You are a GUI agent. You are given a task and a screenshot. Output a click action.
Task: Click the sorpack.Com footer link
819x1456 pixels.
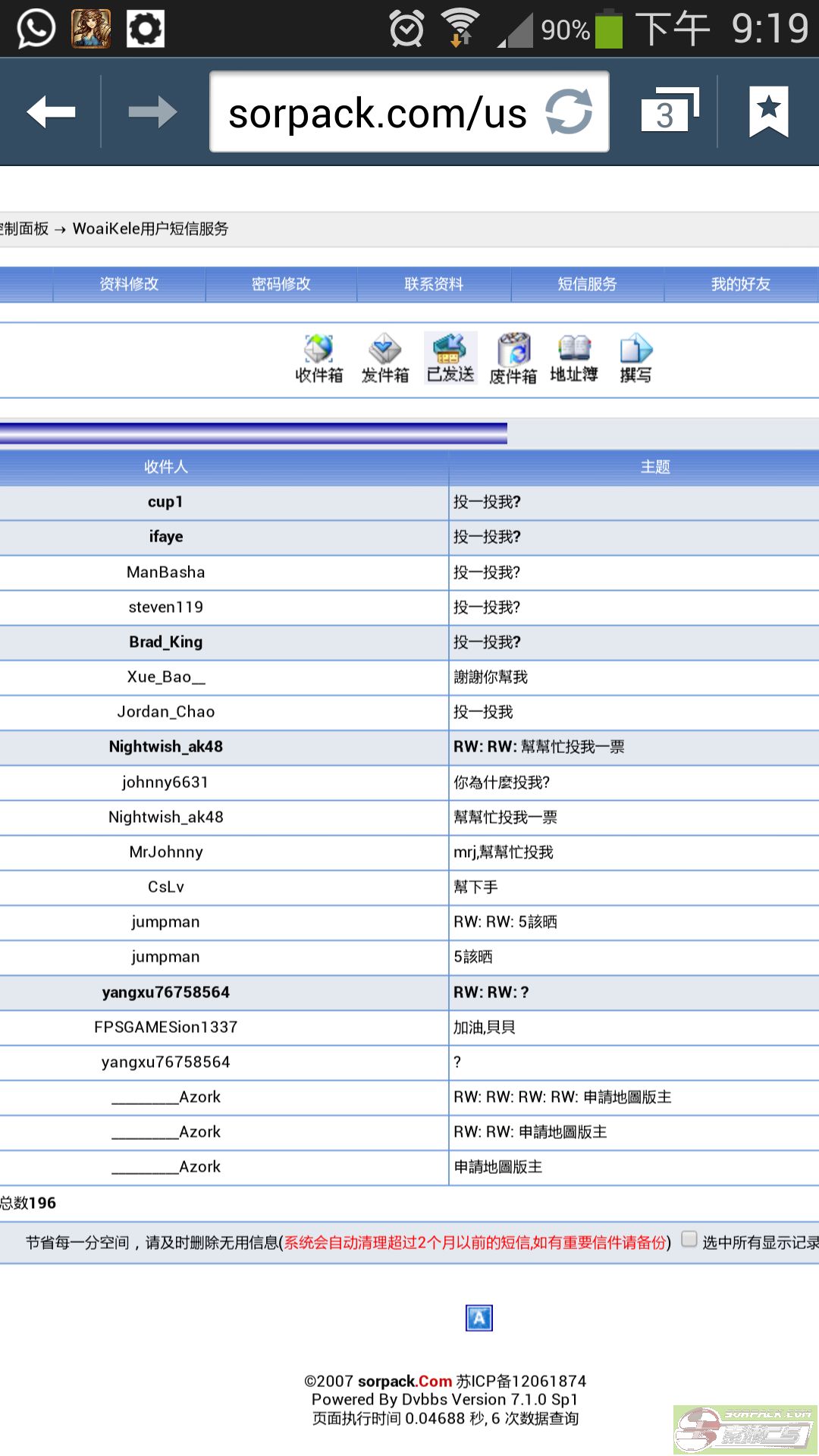405,1381
